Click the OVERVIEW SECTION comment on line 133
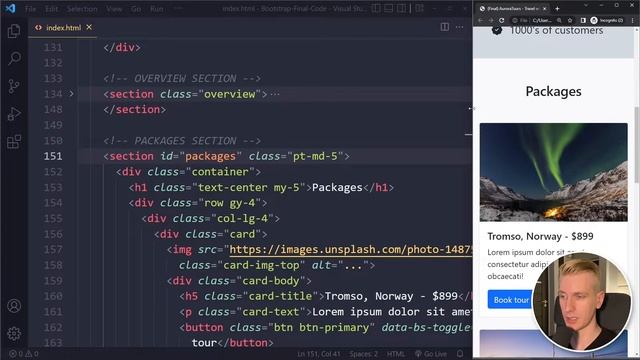640x360 pixels. (x=182, y=78)
